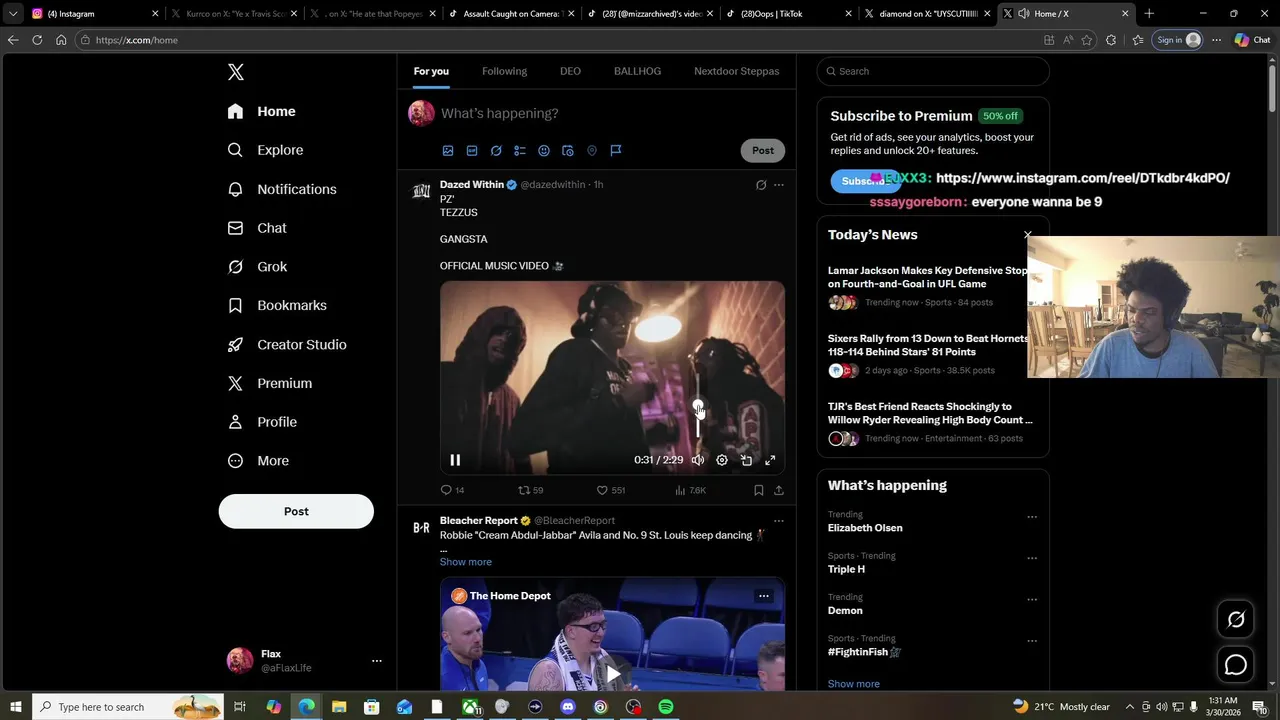The height and width of the screenshot is (720, 1280).
Task: Enter fullscreen on the video
Action: 770,460
